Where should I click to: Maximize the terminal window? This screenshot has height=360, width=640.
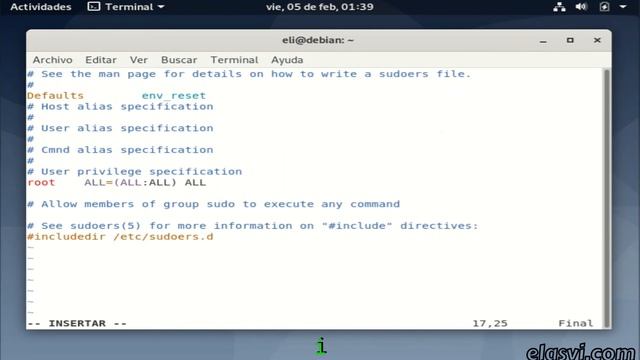coord(570,40)
